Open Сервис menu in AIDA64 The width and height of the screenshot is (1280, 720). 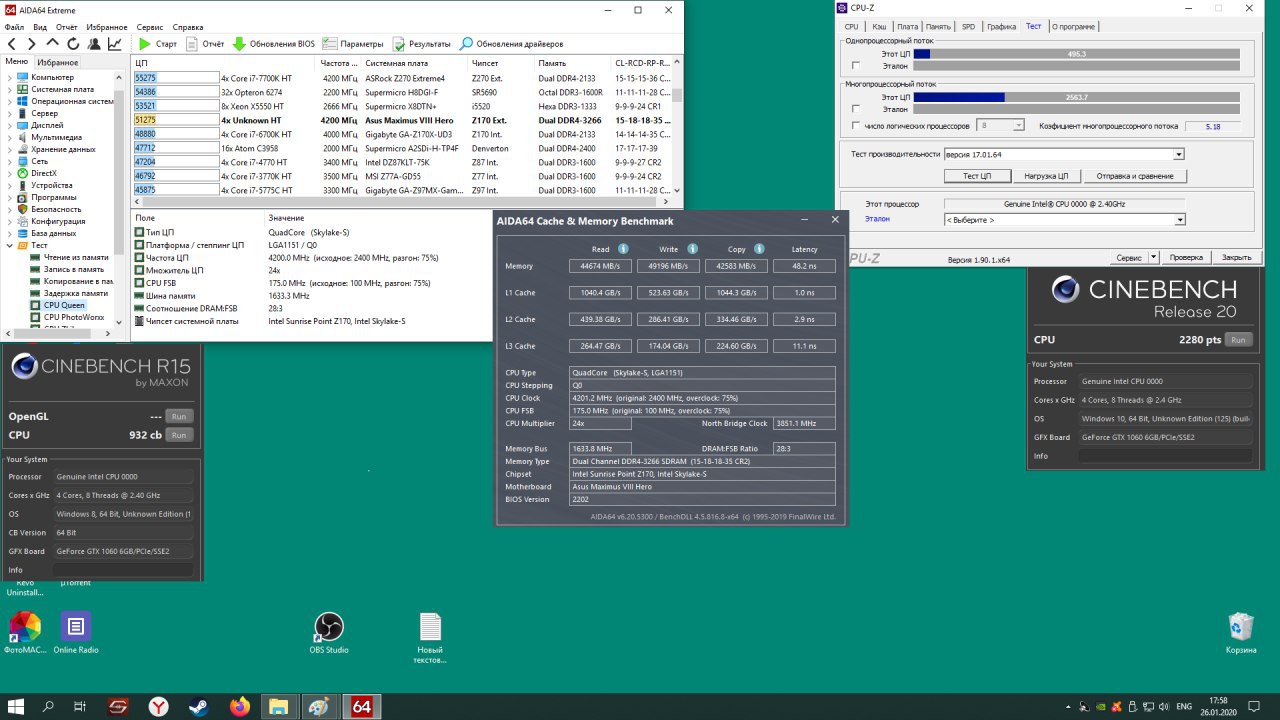pyautogui.click(x=150, y=27)
